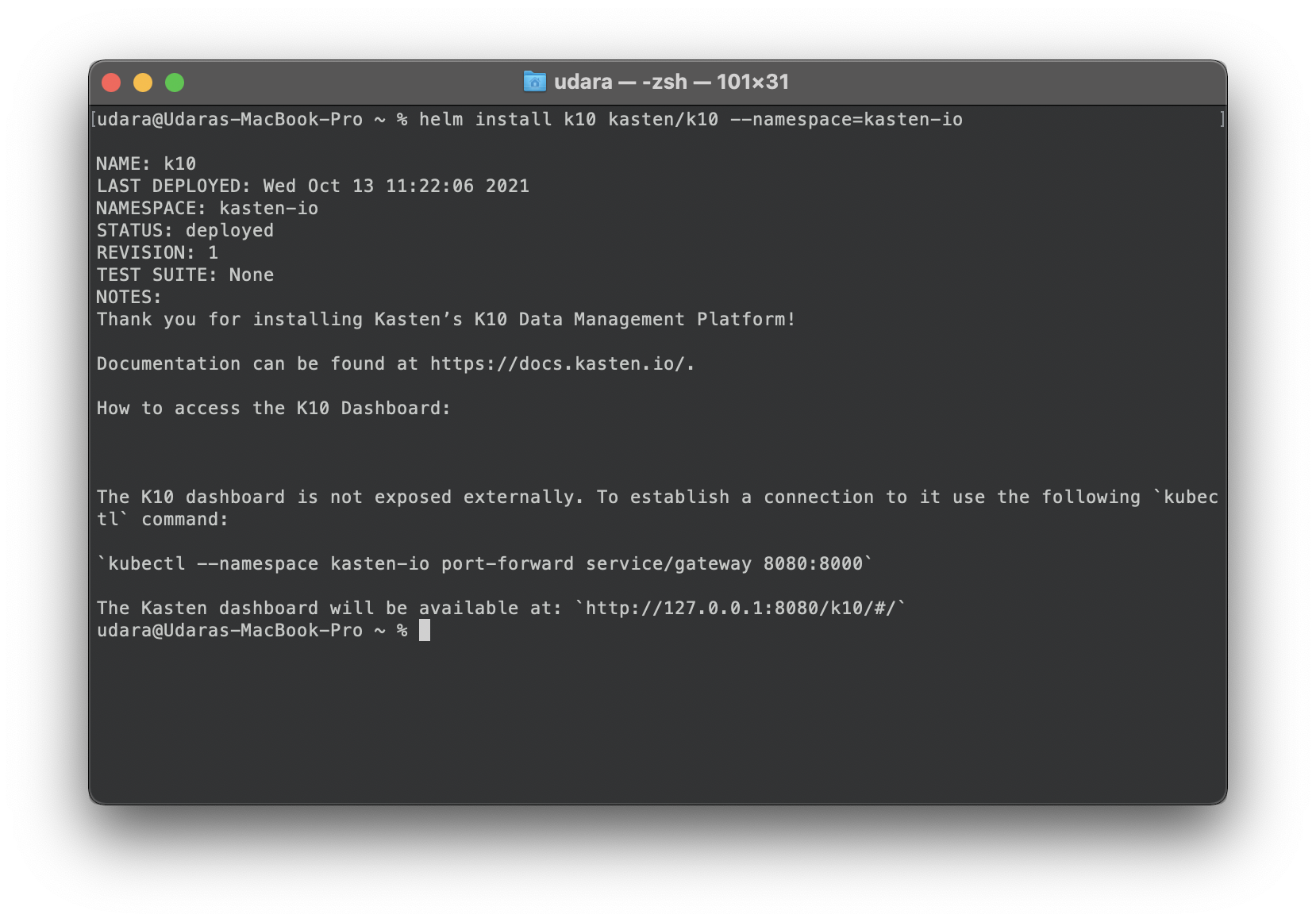Viewport: 1316px width, 922px height.
Task: Click the 'LAST DEPLOYED' timestamp line
Action: 313,186
